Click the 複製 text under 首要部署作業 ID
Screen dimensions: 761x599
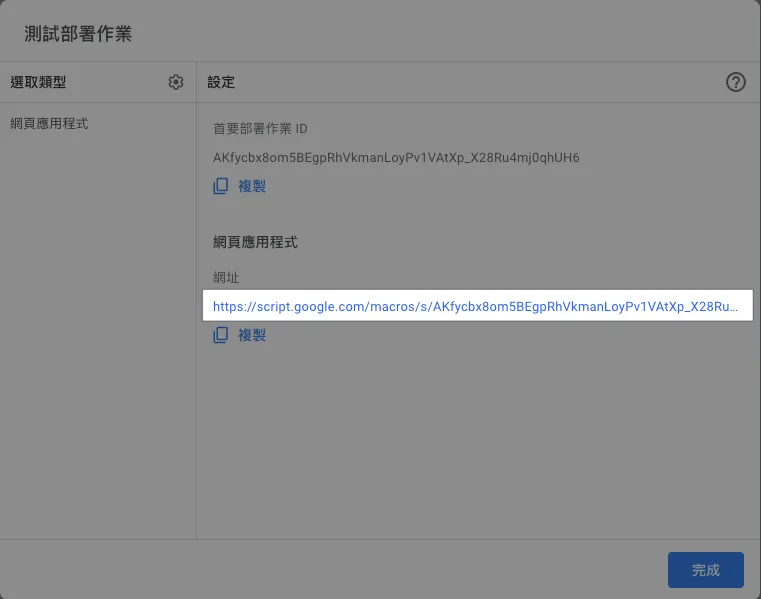252,186
